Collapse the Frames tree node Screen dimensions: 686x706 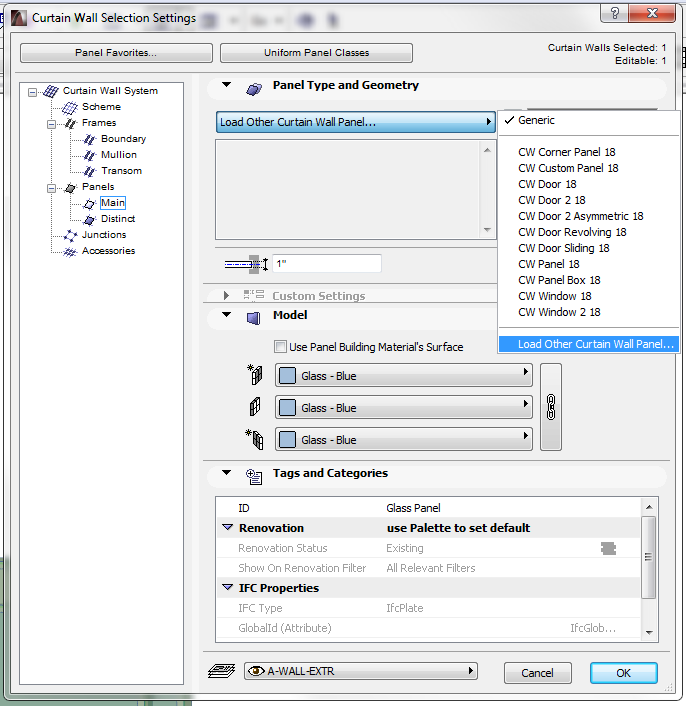(52, 124)
